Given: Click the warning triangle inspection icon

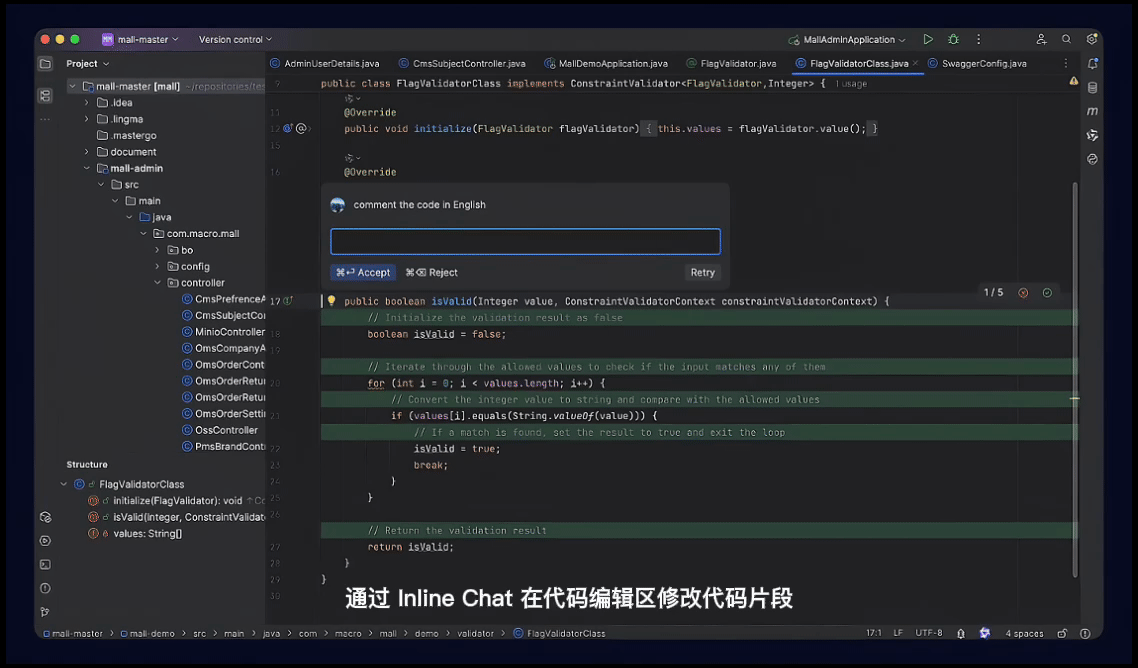Looking at the screenshot, I should (1073, 81).
